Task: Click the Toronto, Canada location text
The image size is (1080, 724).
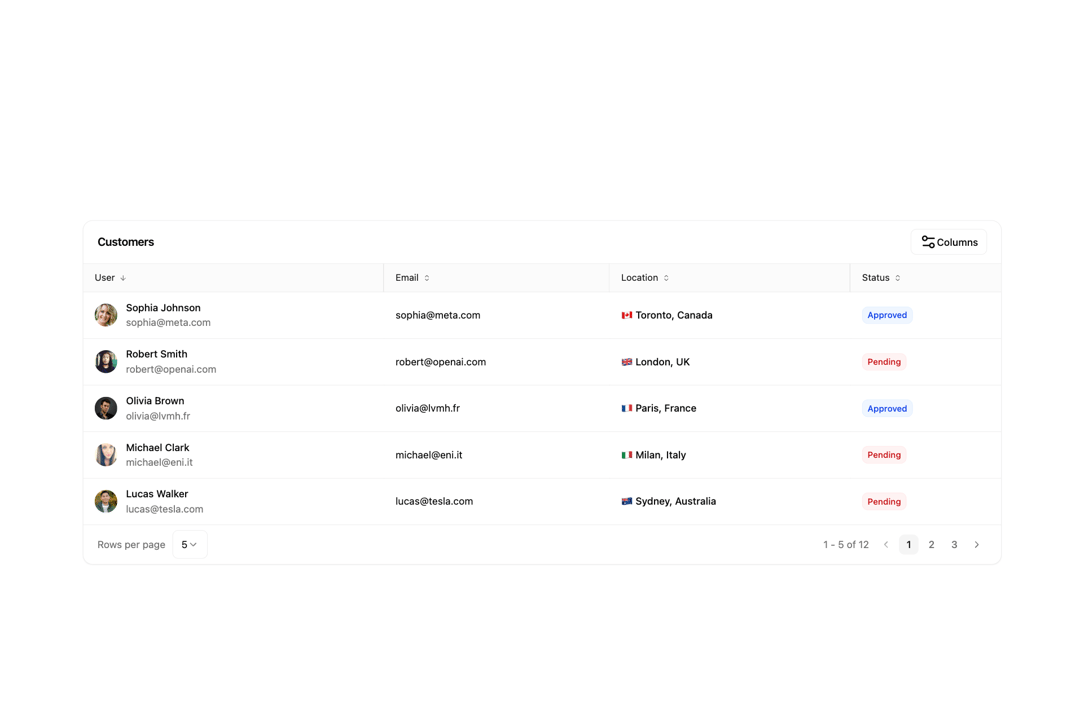Action: 674,316
